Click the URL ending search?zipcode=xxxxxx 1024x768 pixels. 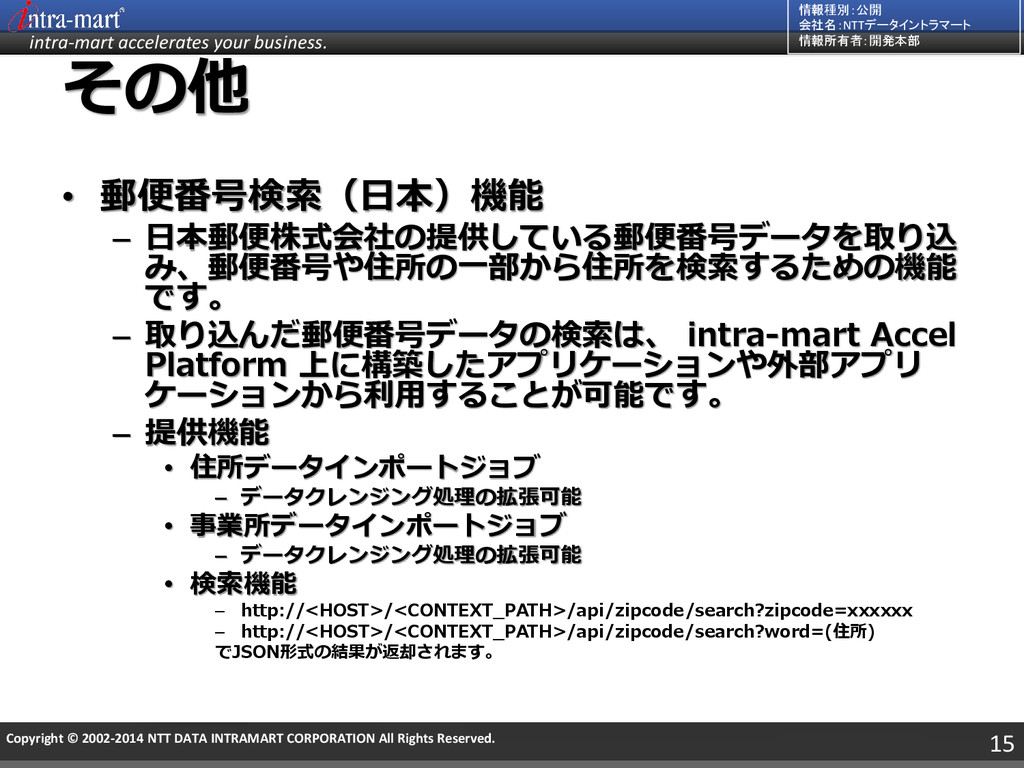577,611
